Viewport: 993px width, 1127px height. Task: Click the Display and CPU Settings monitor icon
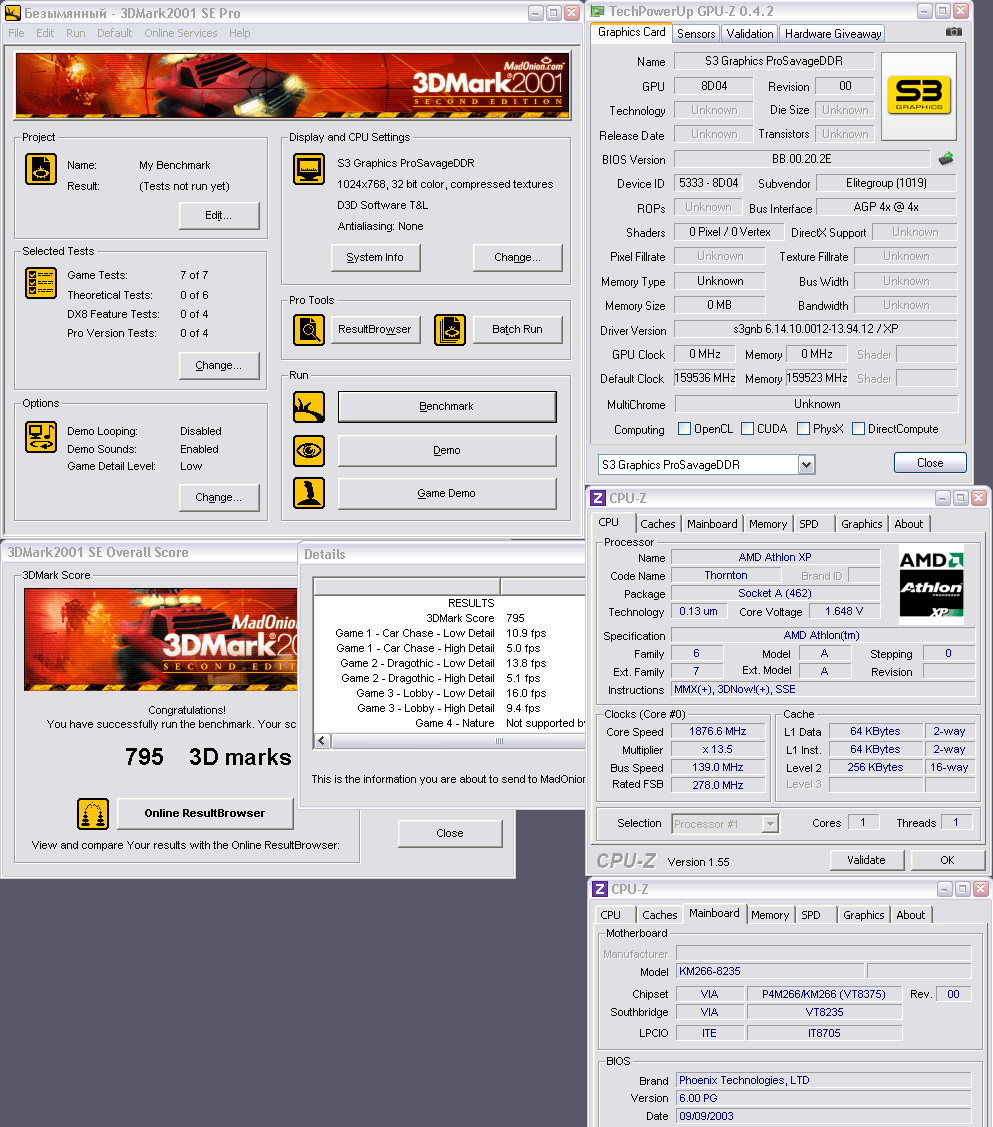click(309, 170)
